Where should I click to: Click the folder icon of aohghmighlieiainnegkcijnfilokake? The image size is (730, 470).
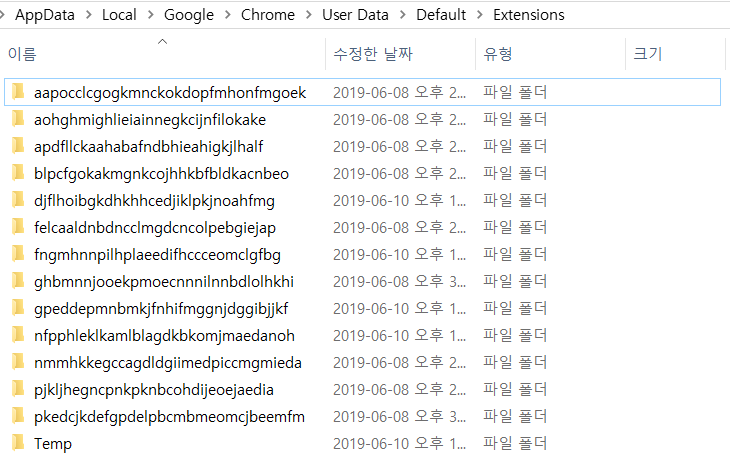pyautogui.click(x=18, y=118)
